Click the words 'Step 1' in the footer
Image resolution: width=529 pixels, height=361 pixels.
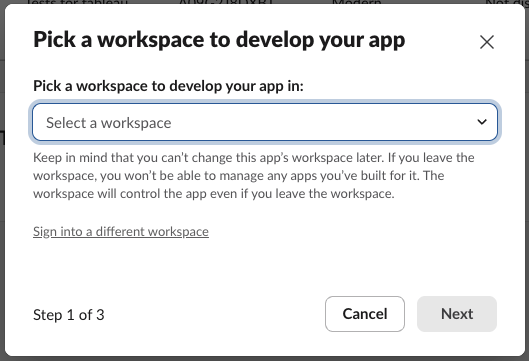(53, 315)
